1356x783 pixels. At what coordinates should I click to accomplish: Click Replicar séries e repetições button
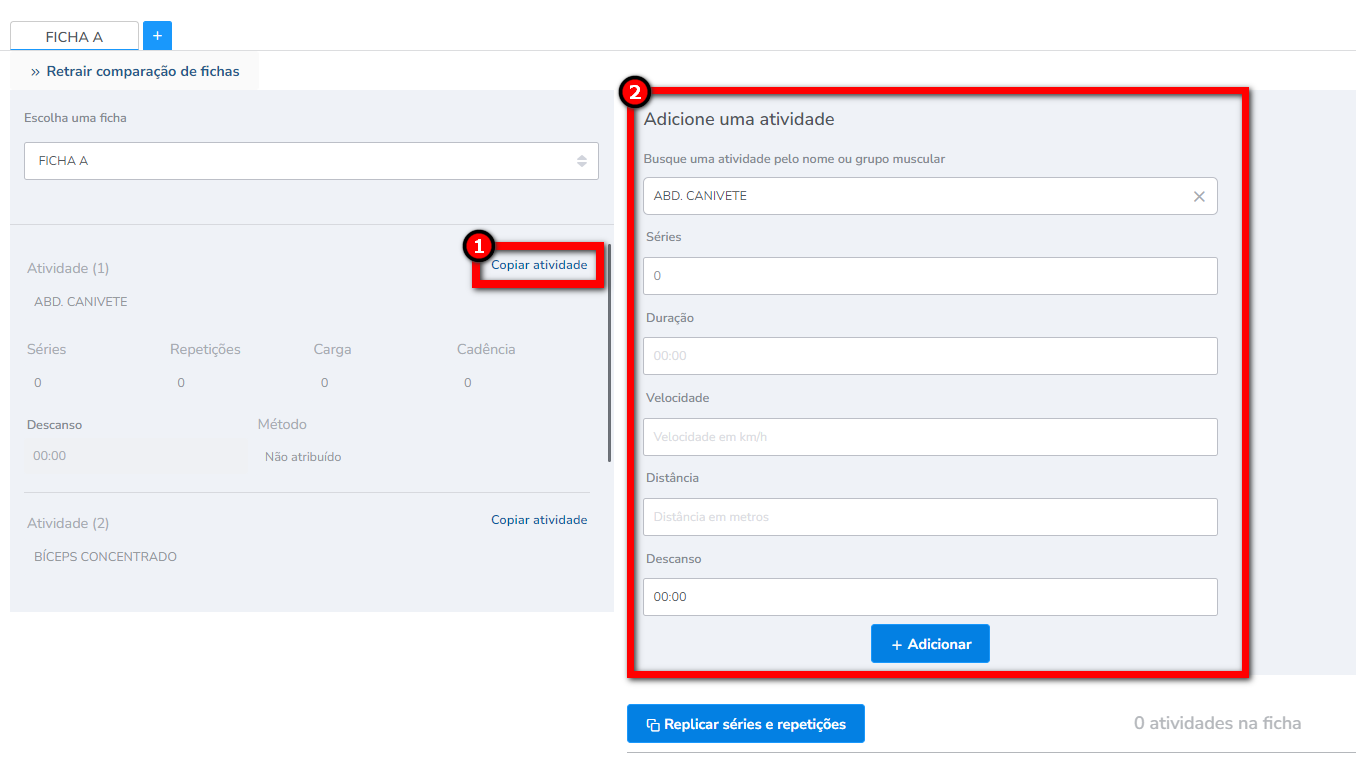(745, 724)
